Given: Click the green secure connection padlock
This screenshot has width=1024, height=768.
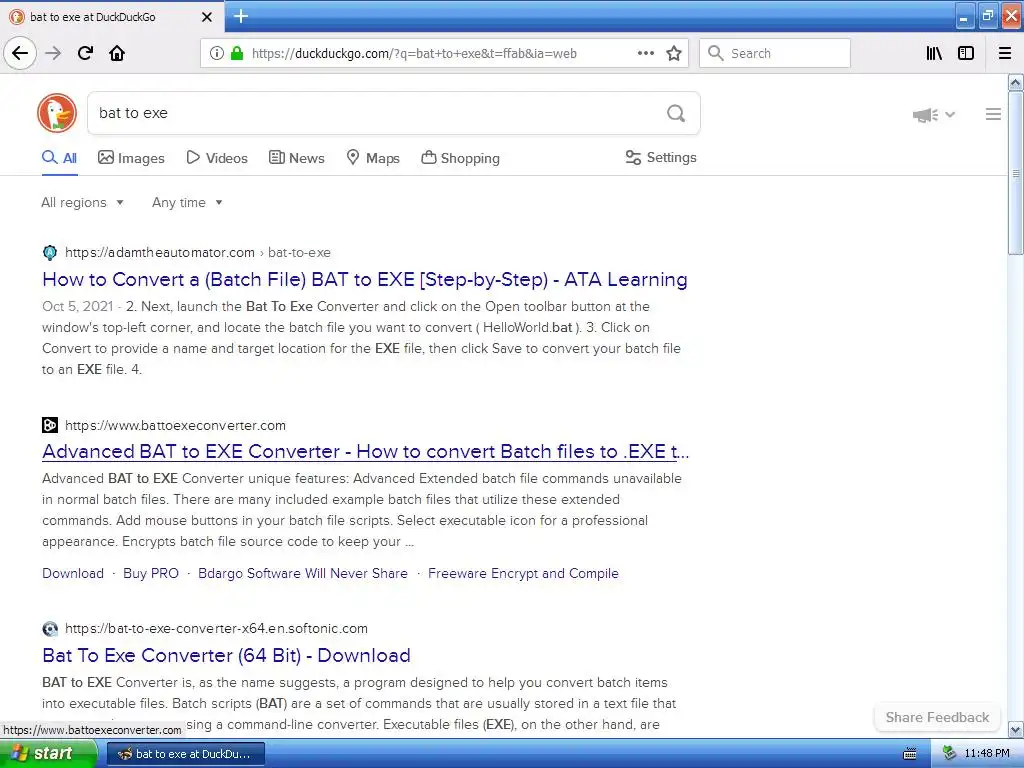Looking at the screenshot, I should coord(236,53).
